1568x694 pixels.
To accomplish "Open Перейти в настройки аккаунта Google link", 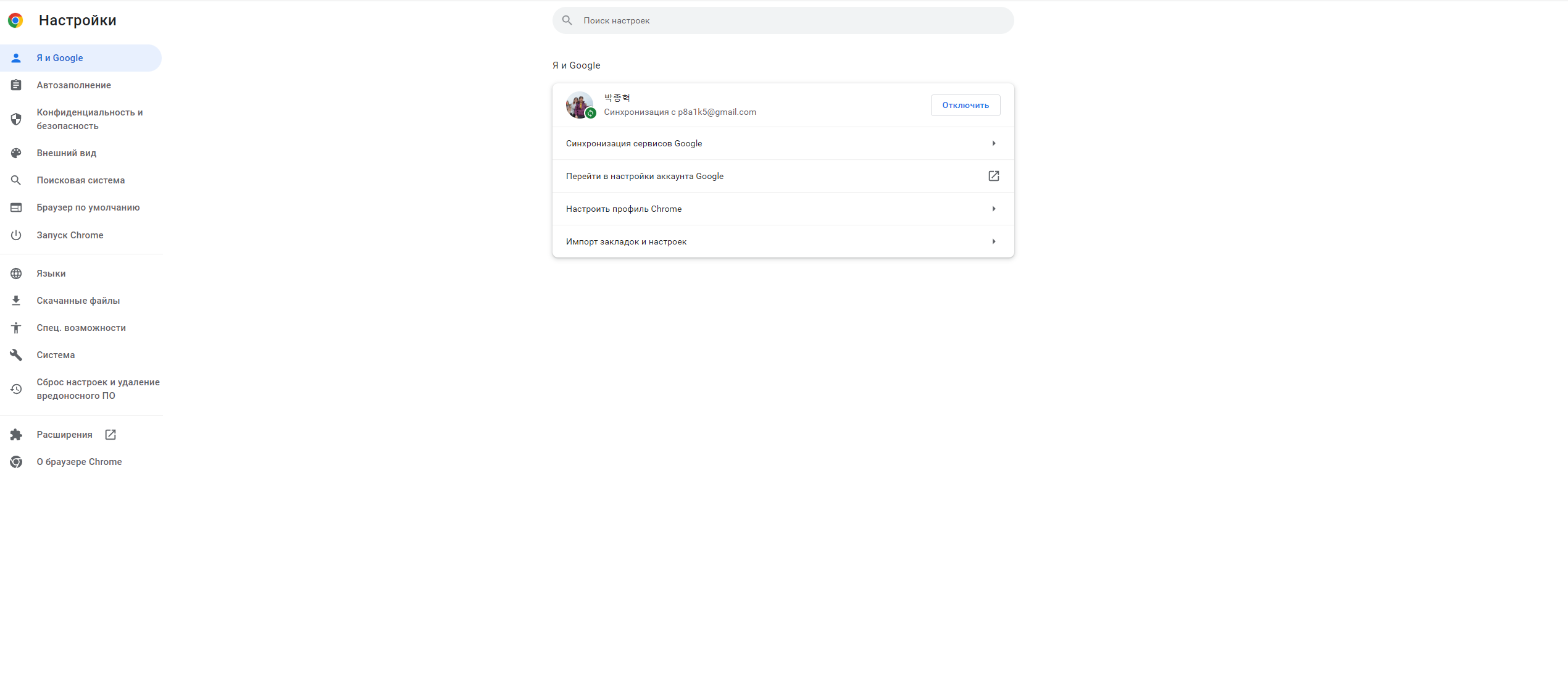I will [x=783, y=176].
